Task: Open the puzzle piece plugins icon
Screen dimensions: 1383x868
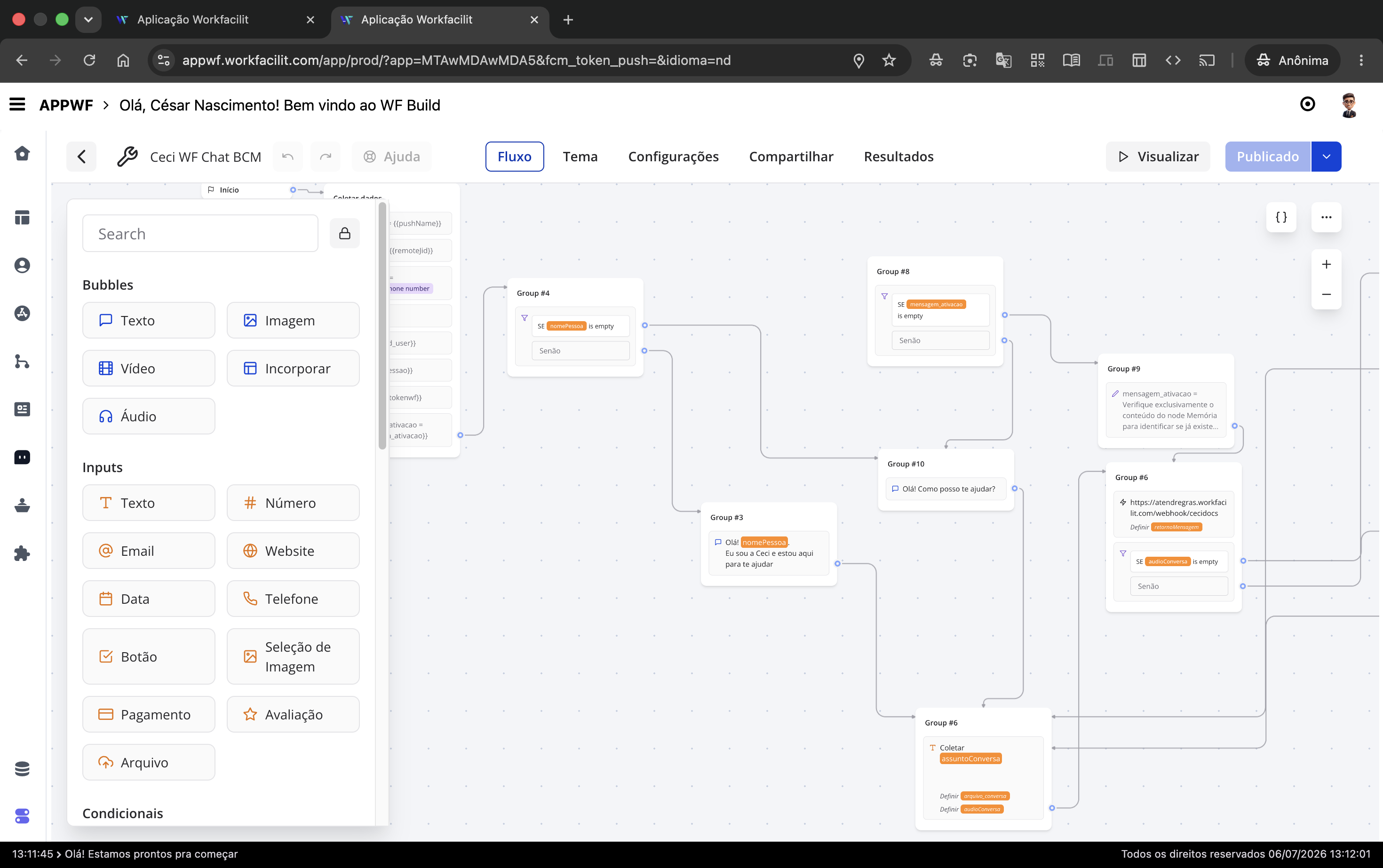Action: pyautogui.click(x=22, y=553)
